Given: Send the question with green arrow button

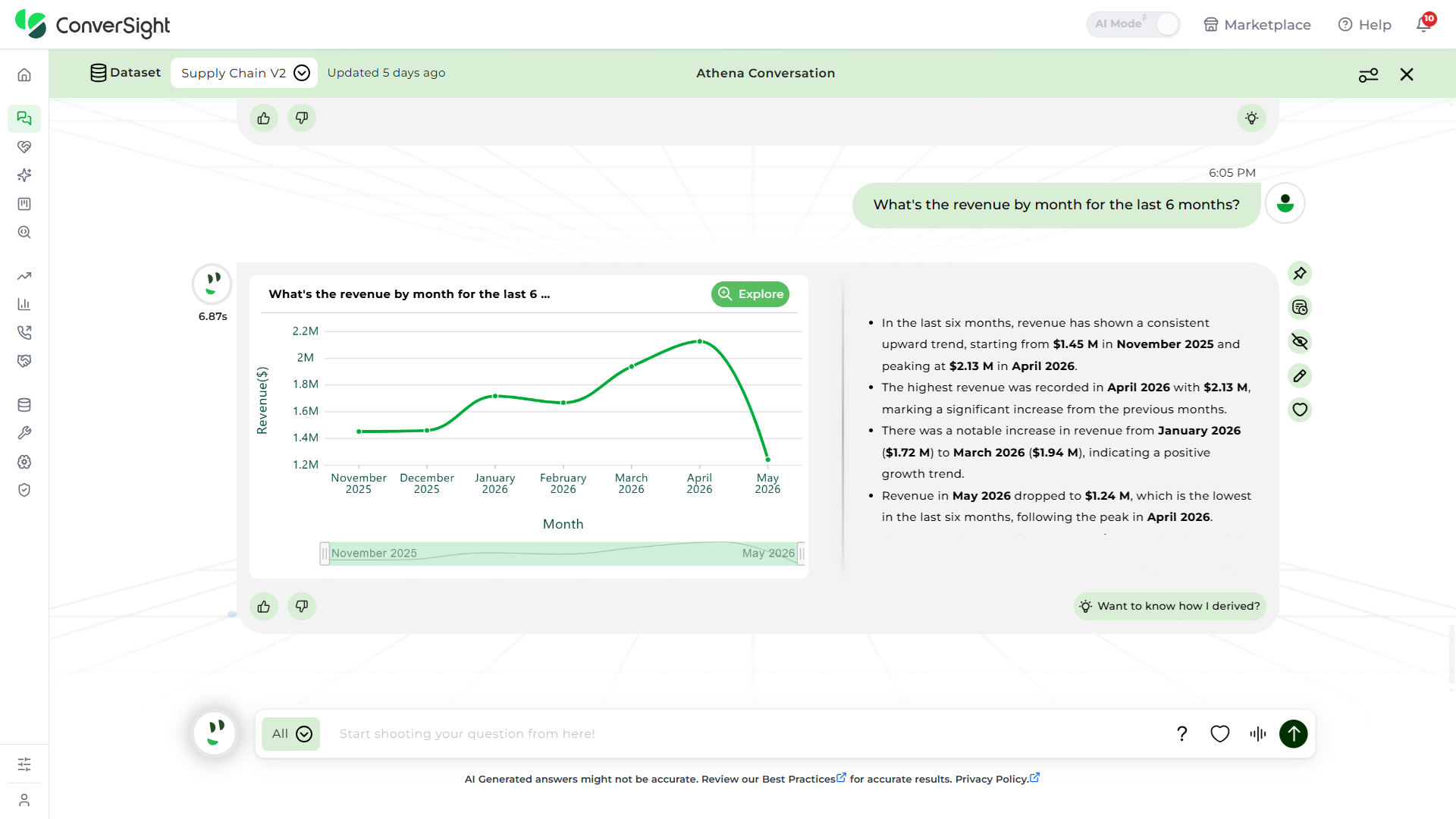Looking at the screenshot, I should point(1294,733).
